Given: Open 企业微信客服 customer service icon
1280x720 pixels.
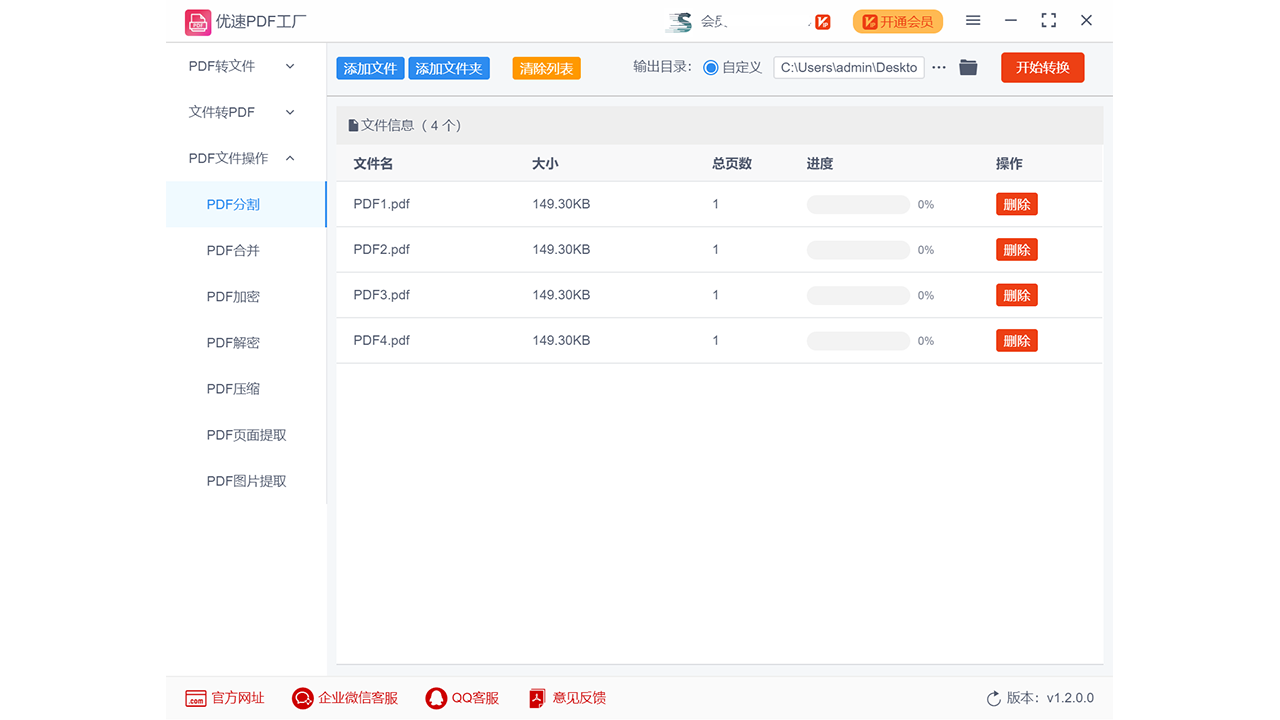Looking at the screenshot, I should [x=302, y=698].
